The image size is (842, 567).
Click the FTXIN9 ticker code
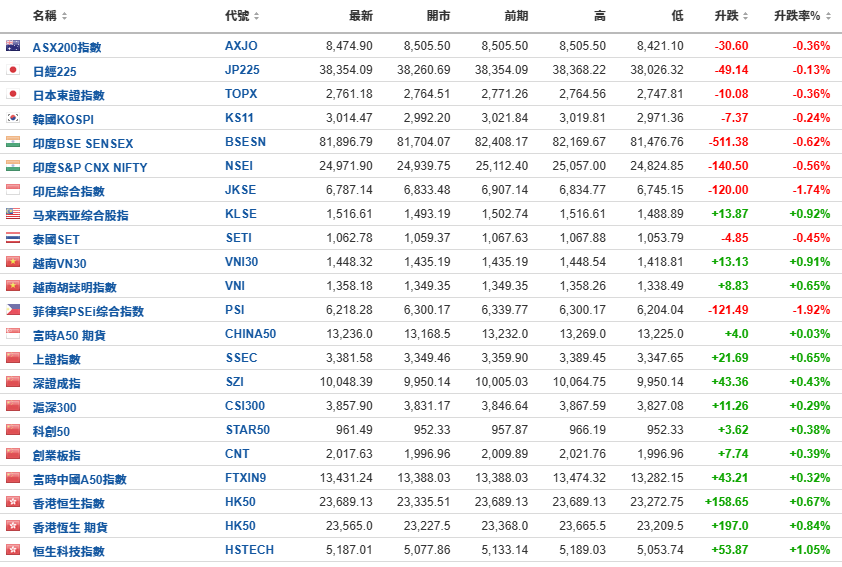point(246,478)
